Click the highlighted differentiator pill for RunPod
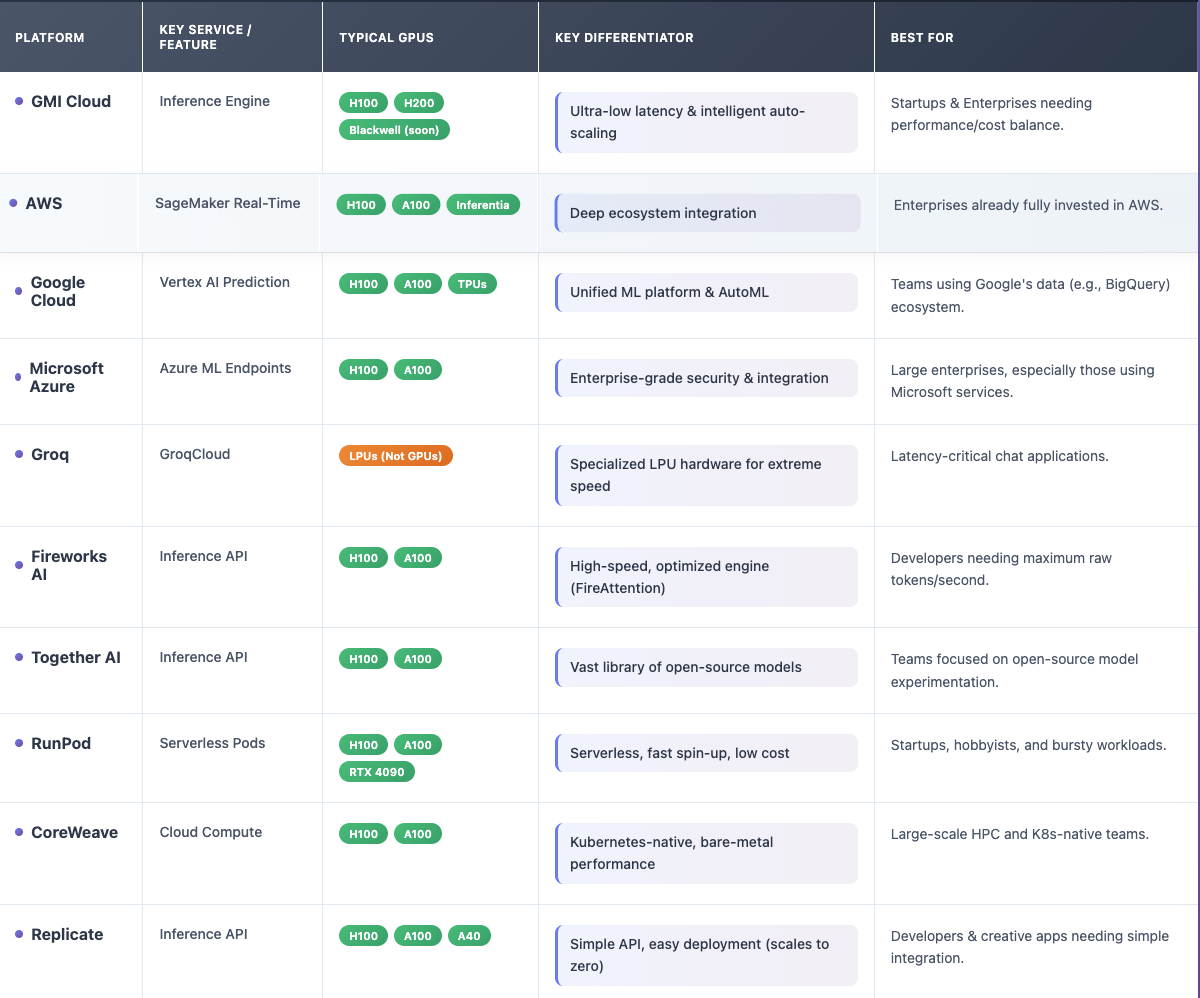This screenshot has width=1200, height=998. click(706, 753)
